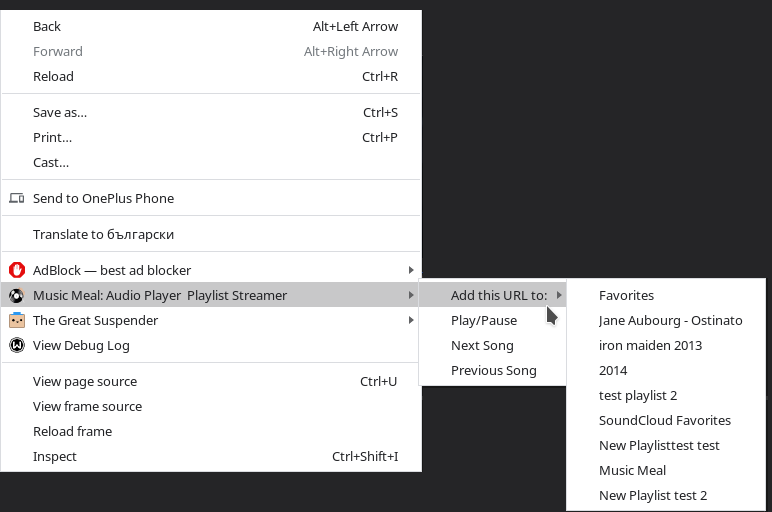Screen dimensions: 772x512
Task: Select Translate to български
Action: [x=211, y=234]
